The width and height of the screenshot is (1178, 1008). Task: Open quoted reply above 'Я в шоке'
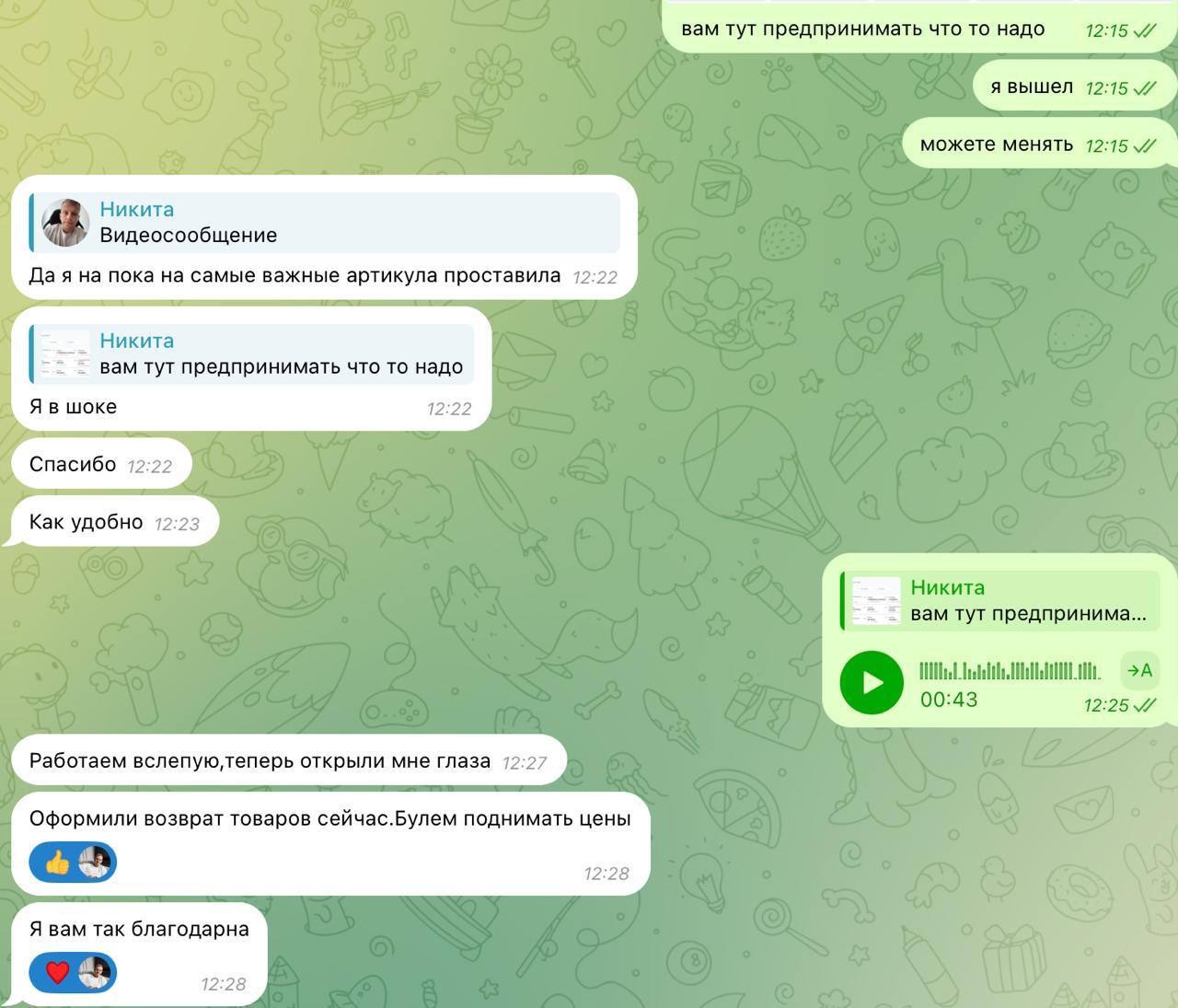(251, 353)
